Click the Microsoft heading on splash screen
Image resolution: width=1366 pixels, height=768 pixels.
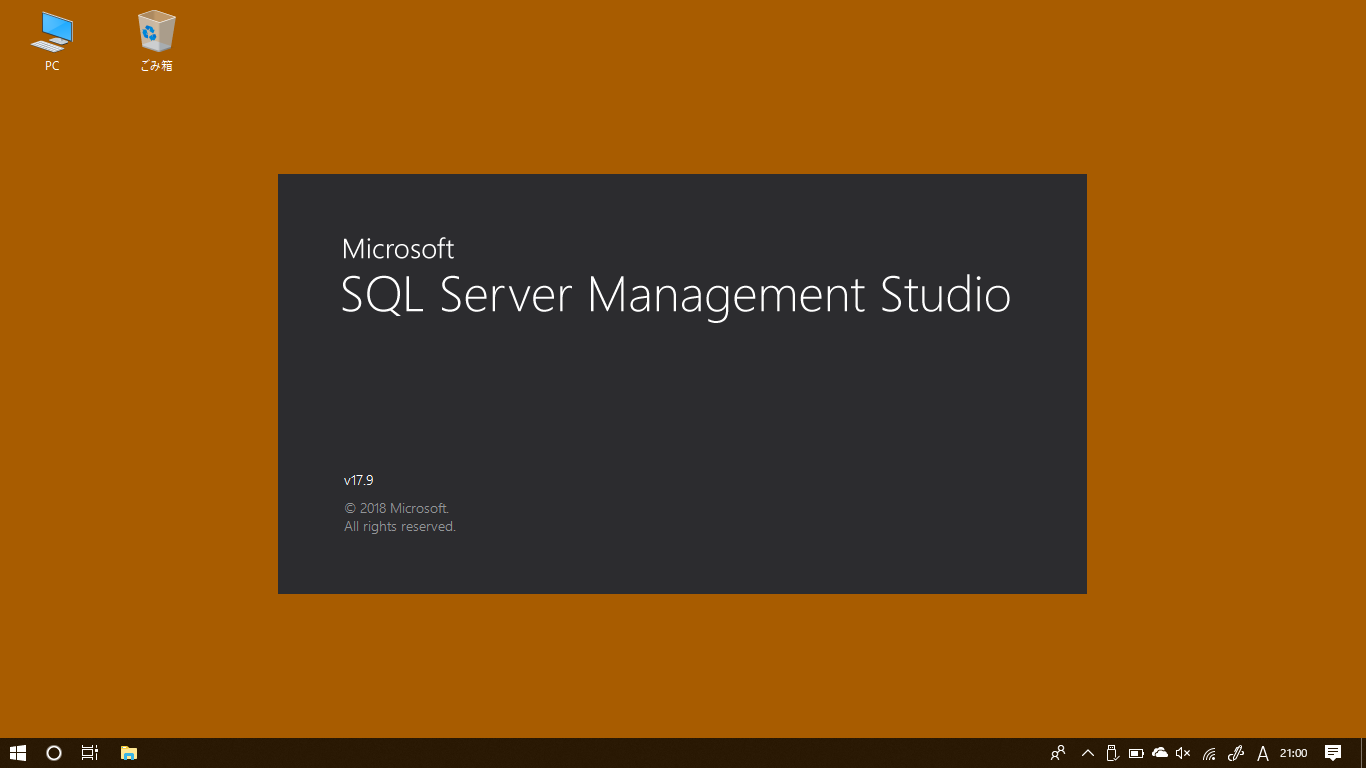tap(398, 248)
